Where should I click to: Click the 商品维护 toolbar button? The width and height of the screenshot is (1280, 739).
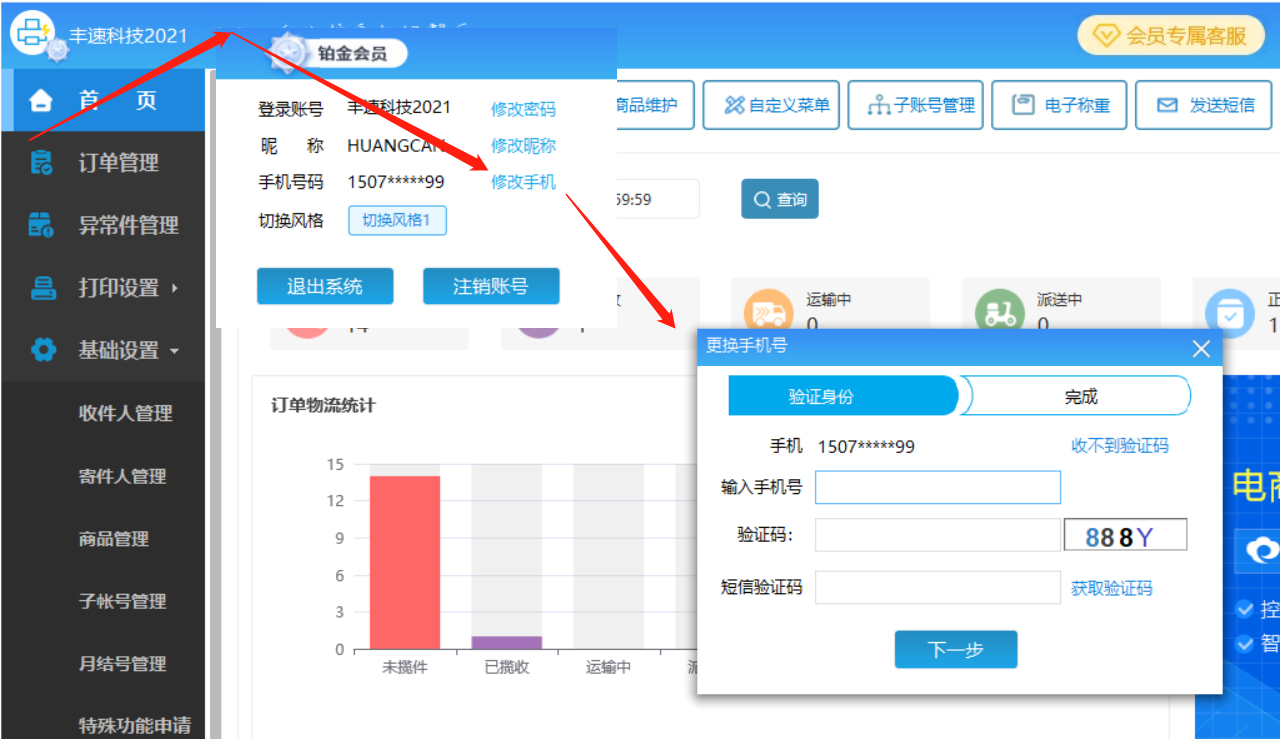[655, 105]
